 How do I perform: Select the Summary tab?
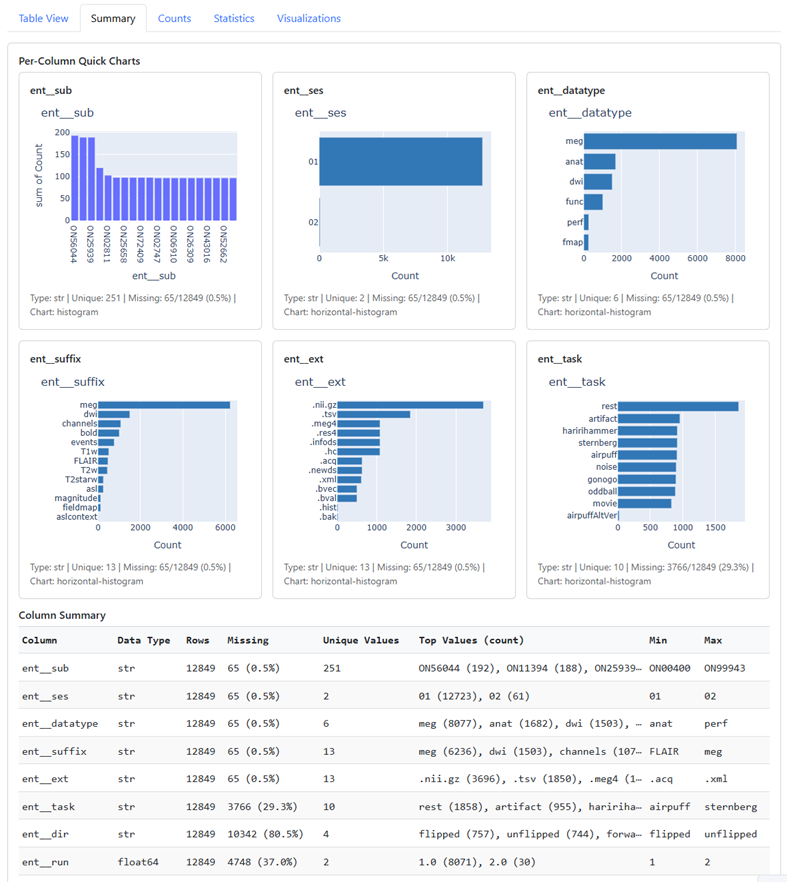coord(113,19)
